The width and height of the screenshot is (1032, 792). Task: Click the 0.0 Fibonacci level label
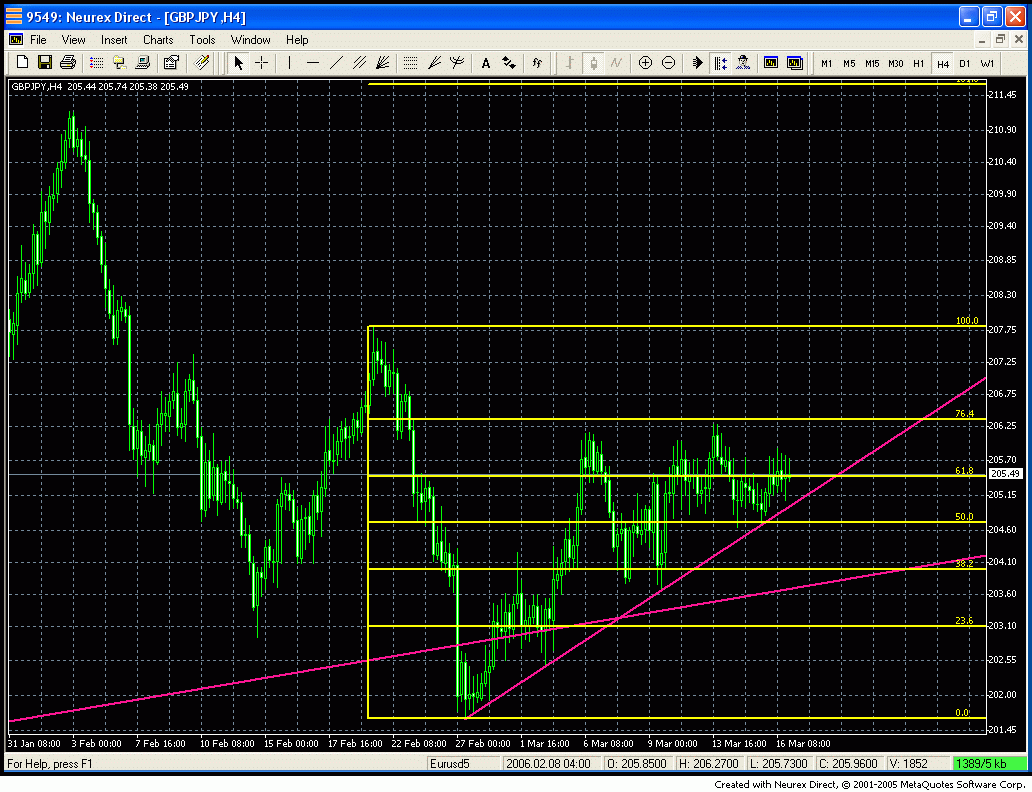tap(962, 712)
